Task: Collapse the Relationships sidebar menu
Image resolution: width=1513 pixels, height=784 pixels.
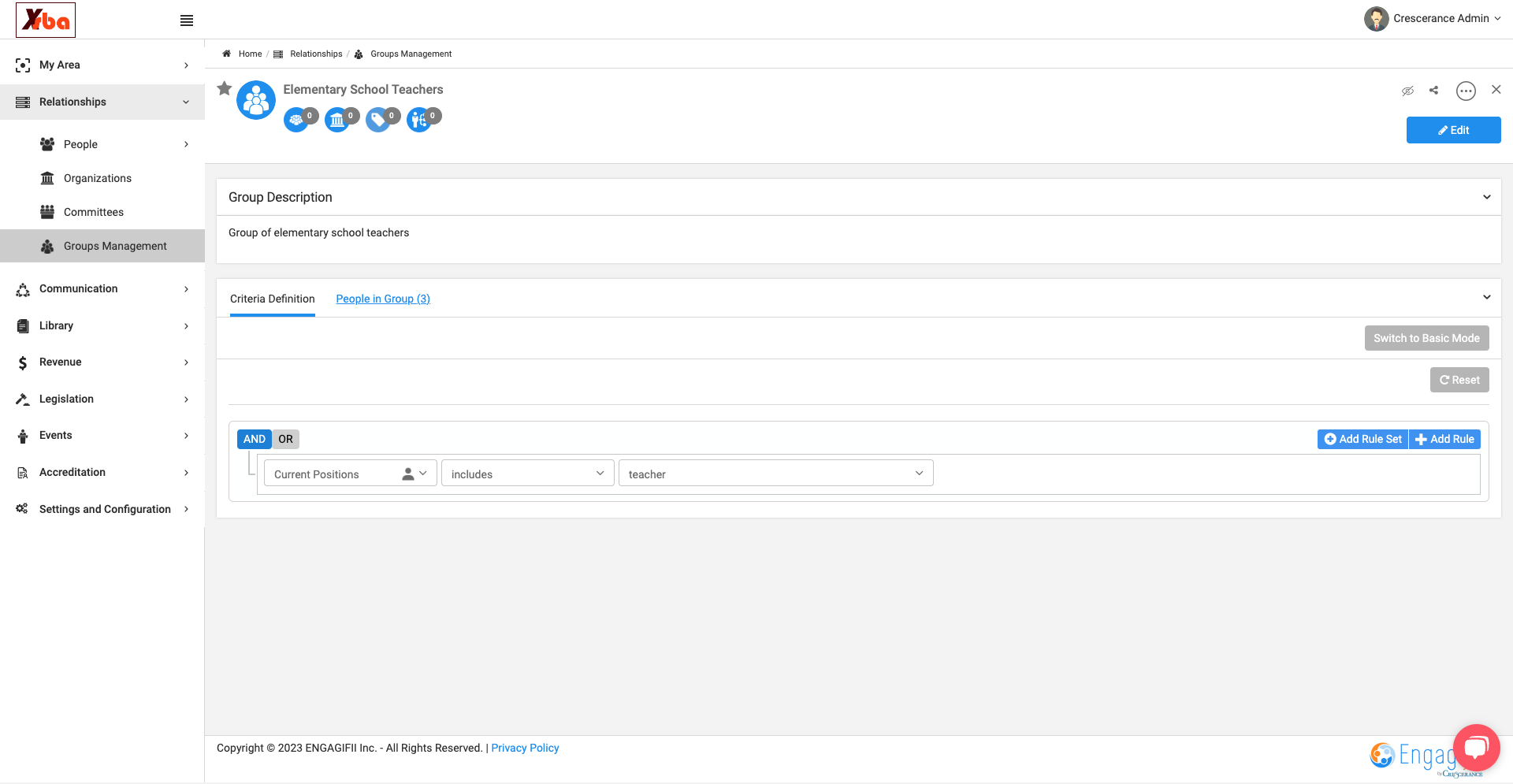Action: click(x=102, y=102)
